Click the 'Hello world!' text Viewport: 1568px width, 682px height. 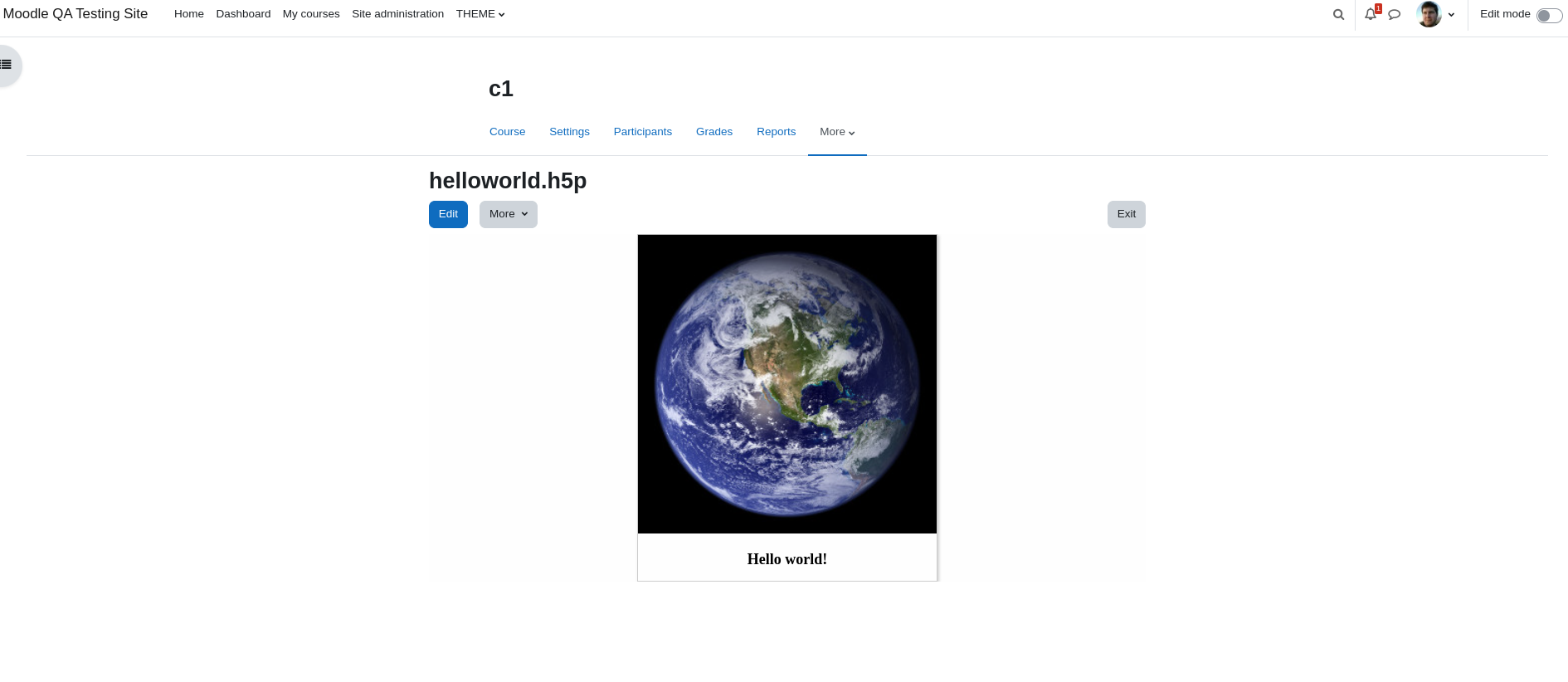(787, 559)
